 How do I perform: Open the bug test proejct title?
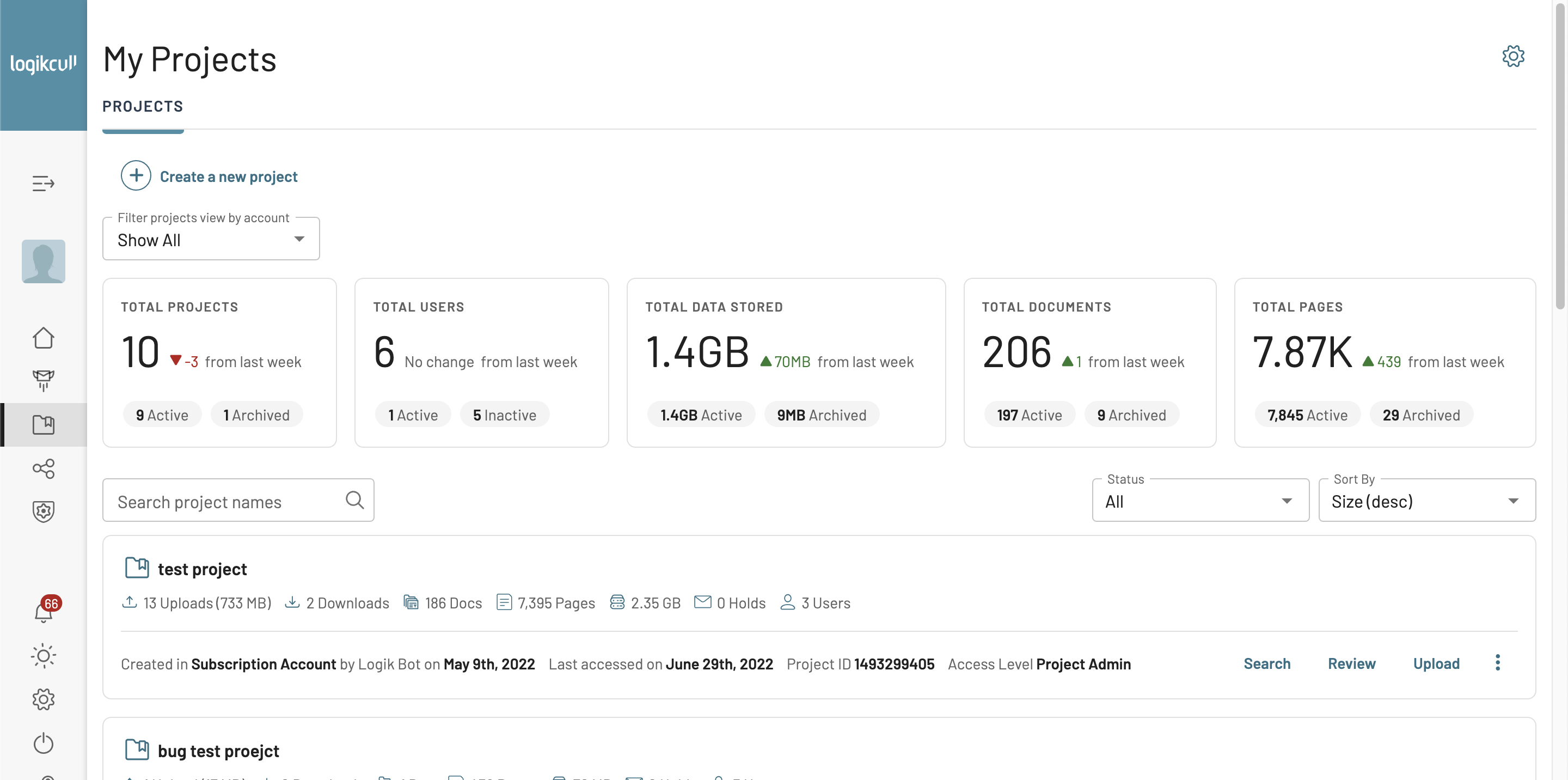(x=218, y=751)
